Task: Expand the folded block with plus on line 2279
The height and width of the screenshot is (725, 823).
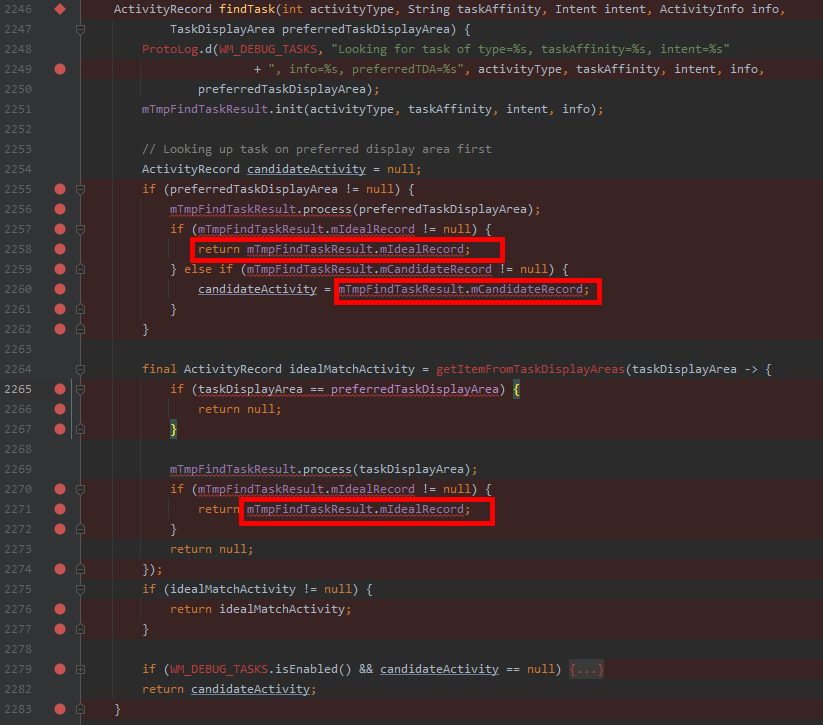Action: point(80,669)
